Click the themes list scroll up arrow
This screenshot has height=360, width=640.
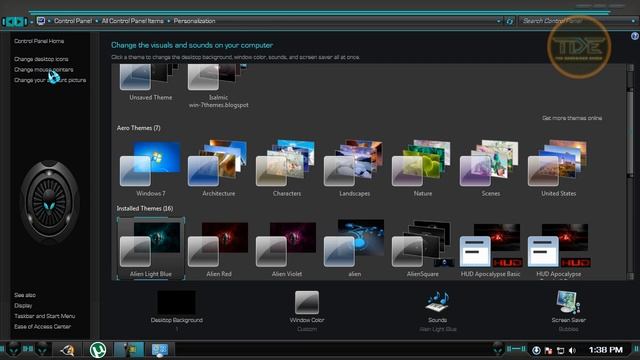(x=631, y=68)
